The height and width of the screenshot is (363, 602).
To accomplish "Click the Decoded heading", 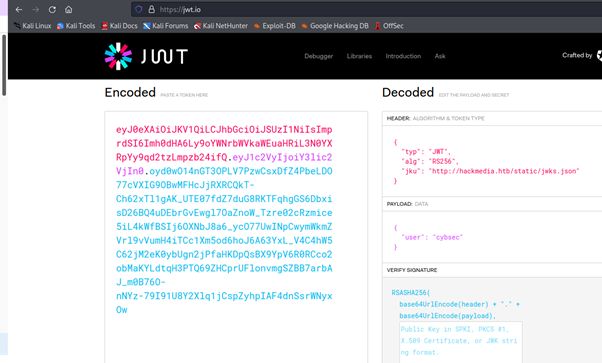I will 408,93.
